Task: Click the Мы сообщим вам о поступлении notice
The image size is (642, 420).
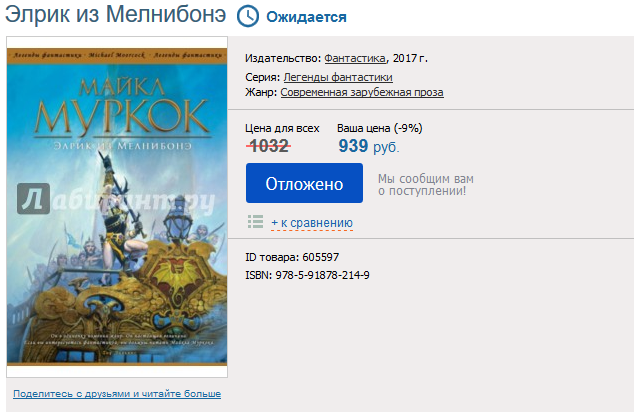Action: pyautogui.click(x=426, y=185)
